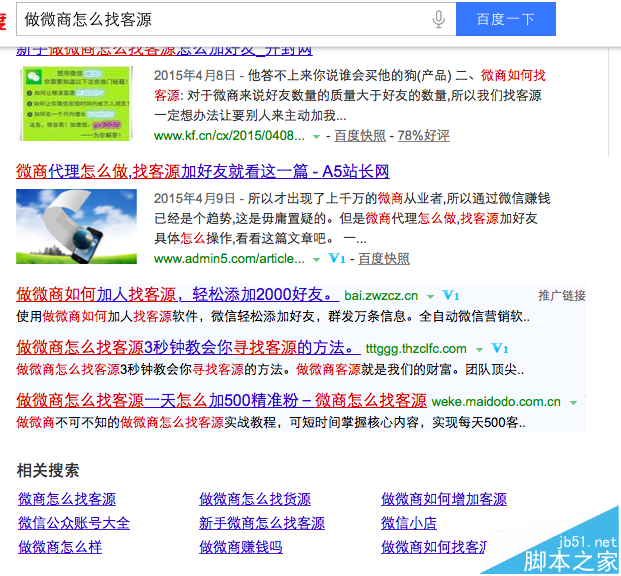The width and height of the screenshot is (621, 576).
Task: Click the 78%好评 rating link
Action: (x=423, y=135)
